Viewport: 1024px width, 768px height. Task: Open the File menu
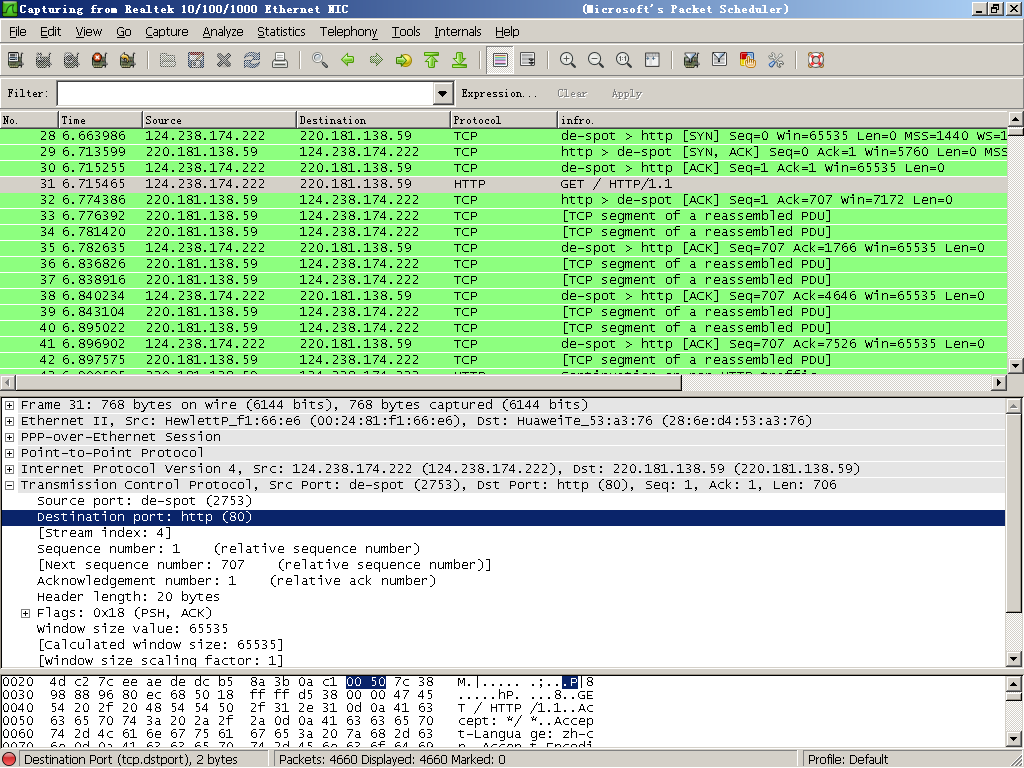coord(18,31)
